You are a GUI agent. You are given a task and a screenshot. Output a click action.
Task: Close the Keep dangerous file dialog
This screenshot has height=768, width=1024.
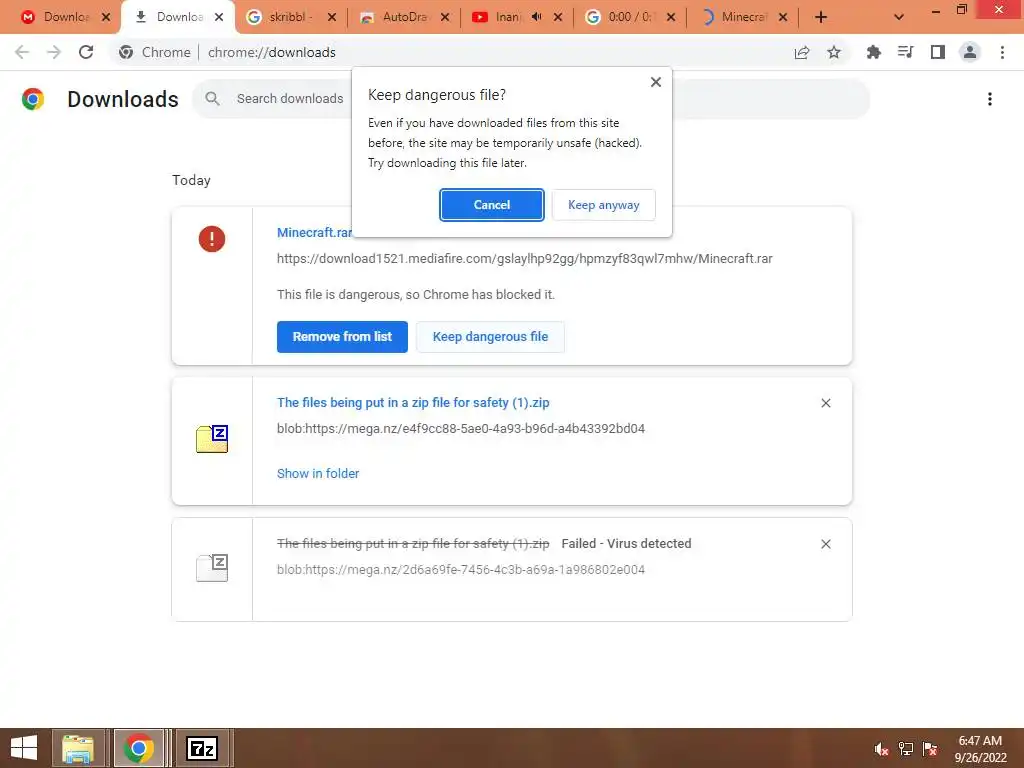[656, 82]
